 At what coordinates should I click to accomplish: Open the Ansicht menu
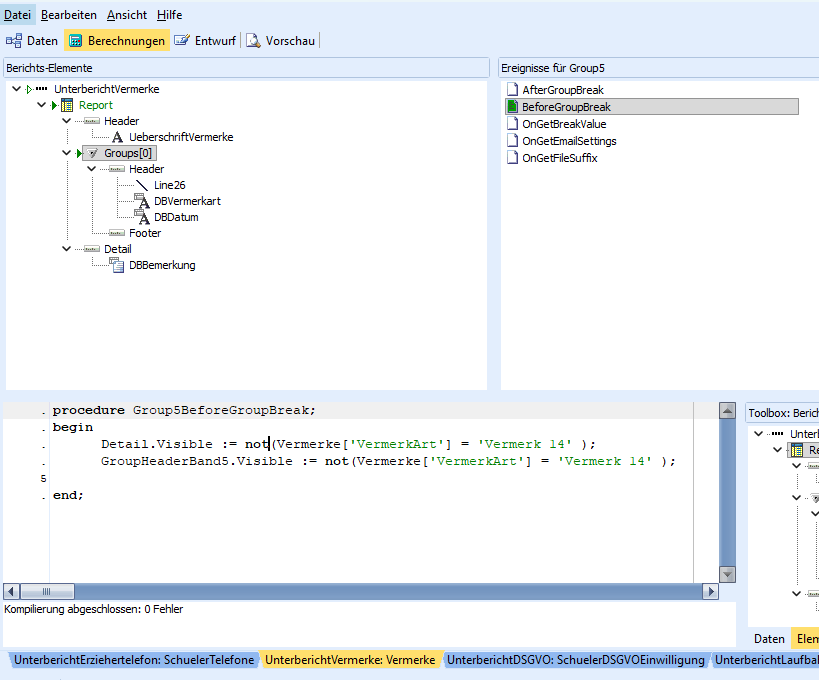tap(127, 15)
